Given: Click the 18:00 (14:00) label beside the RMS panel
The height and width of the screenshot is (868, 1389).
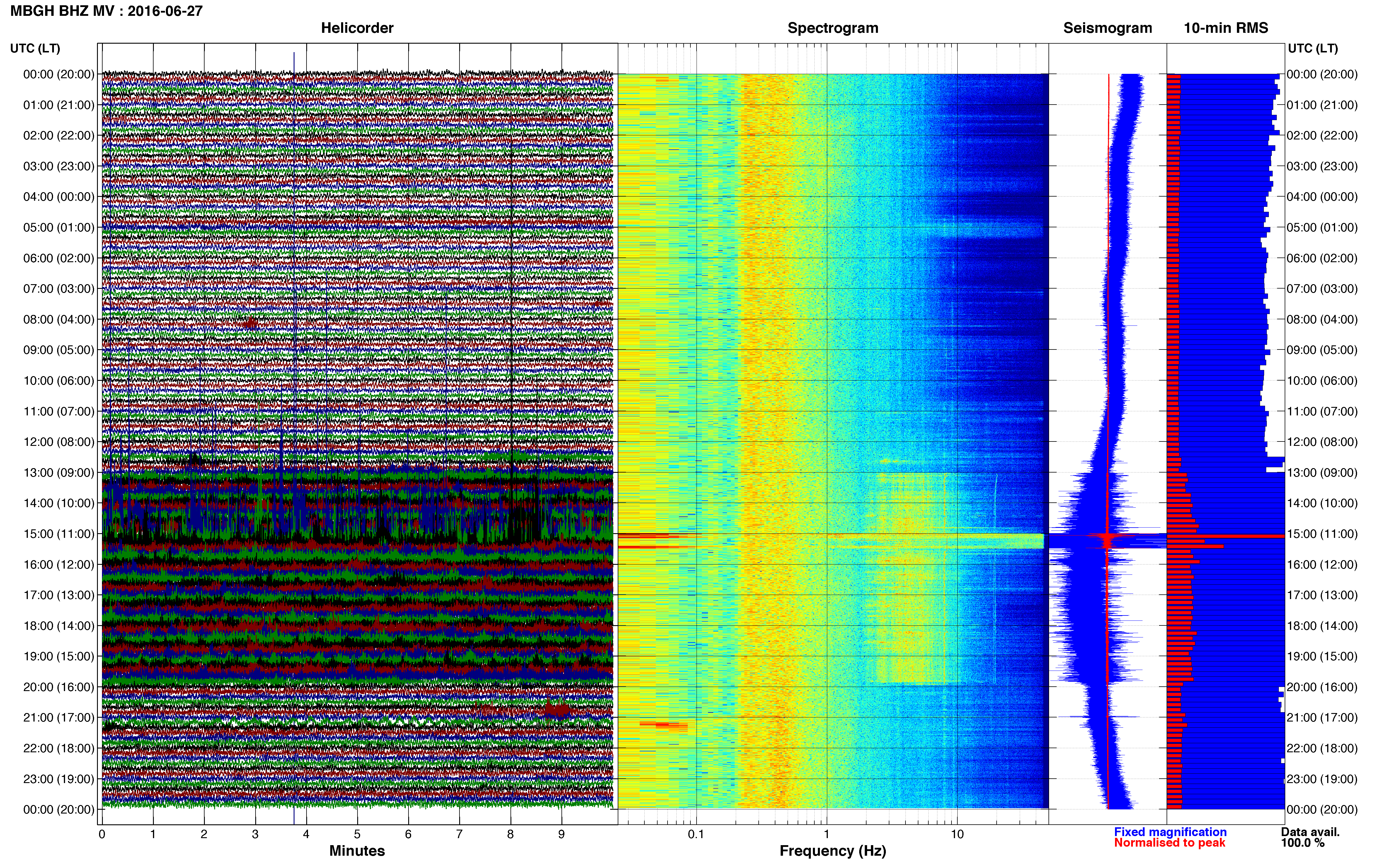Looking at the screenshot, I should tap(1322, 626).
